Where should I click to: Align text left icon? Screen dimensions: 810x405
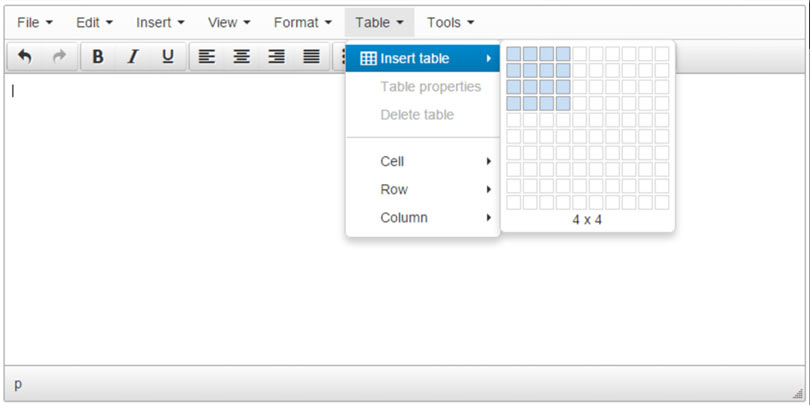coord(207,56)
